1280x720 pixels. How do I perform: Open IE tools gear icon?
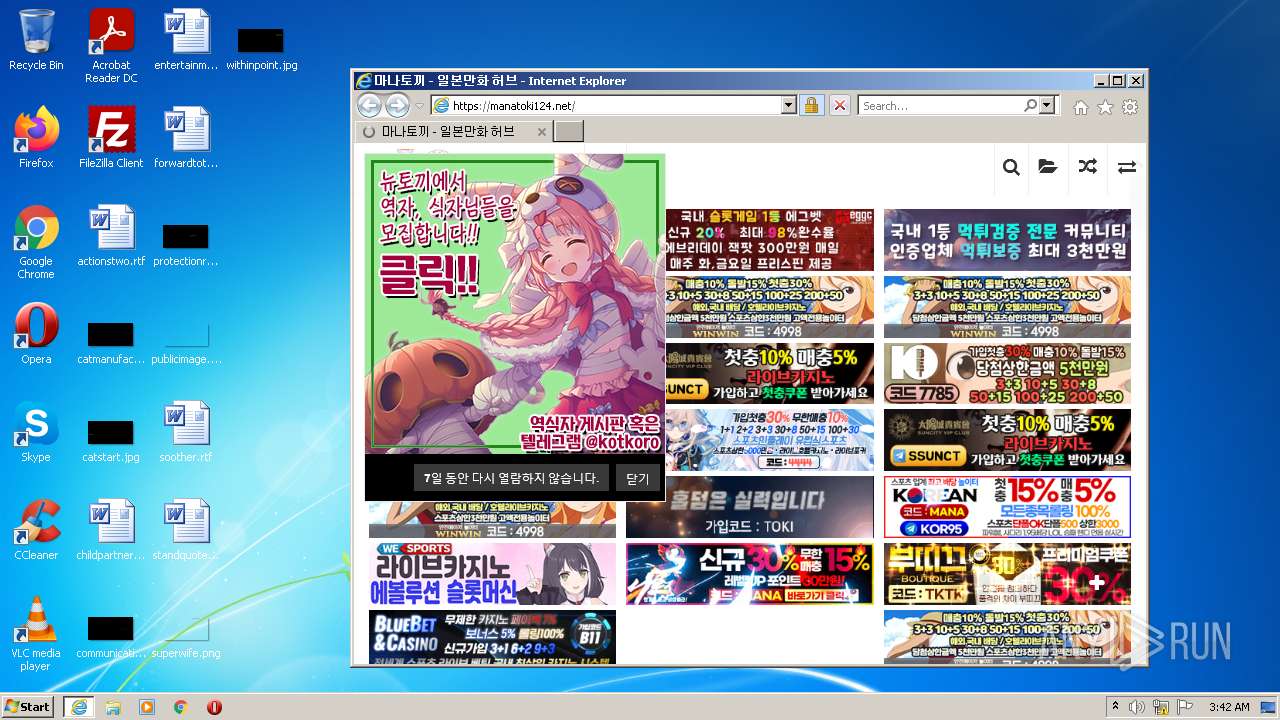(1130, 107)
